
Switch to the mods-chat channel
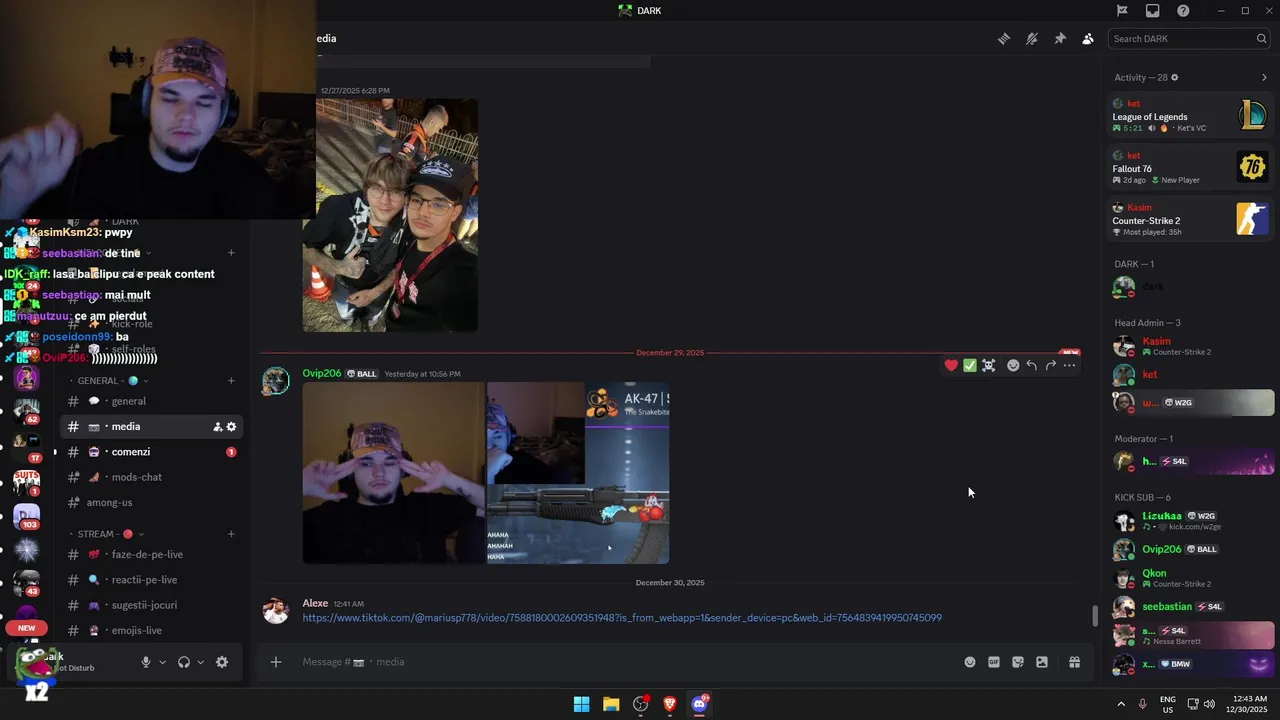(x=151, y=477)
